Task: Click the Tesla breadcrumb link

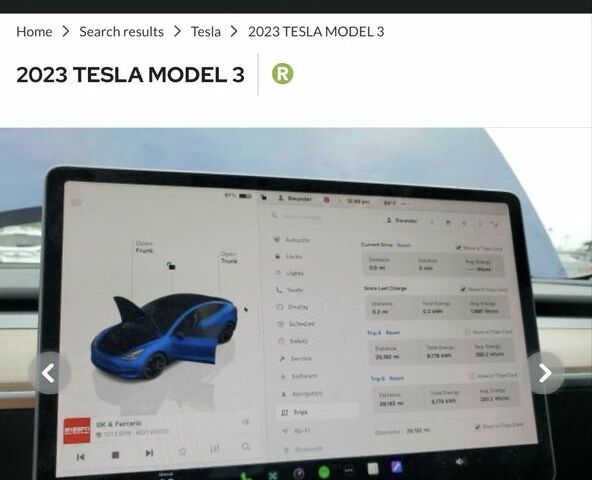Action: click(206, 32)
